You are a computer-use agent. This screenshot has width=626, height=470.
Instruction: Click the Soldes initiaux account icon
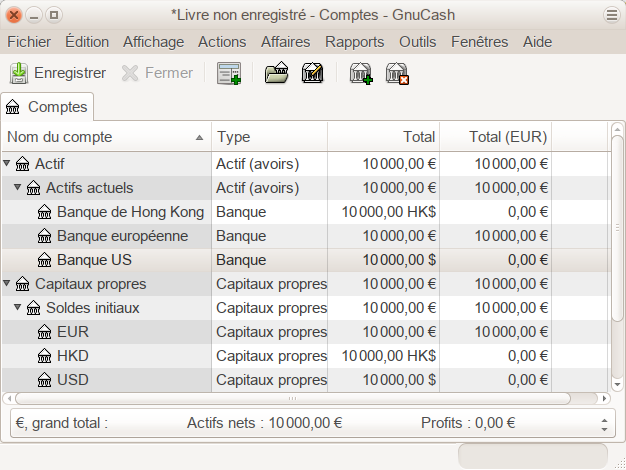point(34,308)
